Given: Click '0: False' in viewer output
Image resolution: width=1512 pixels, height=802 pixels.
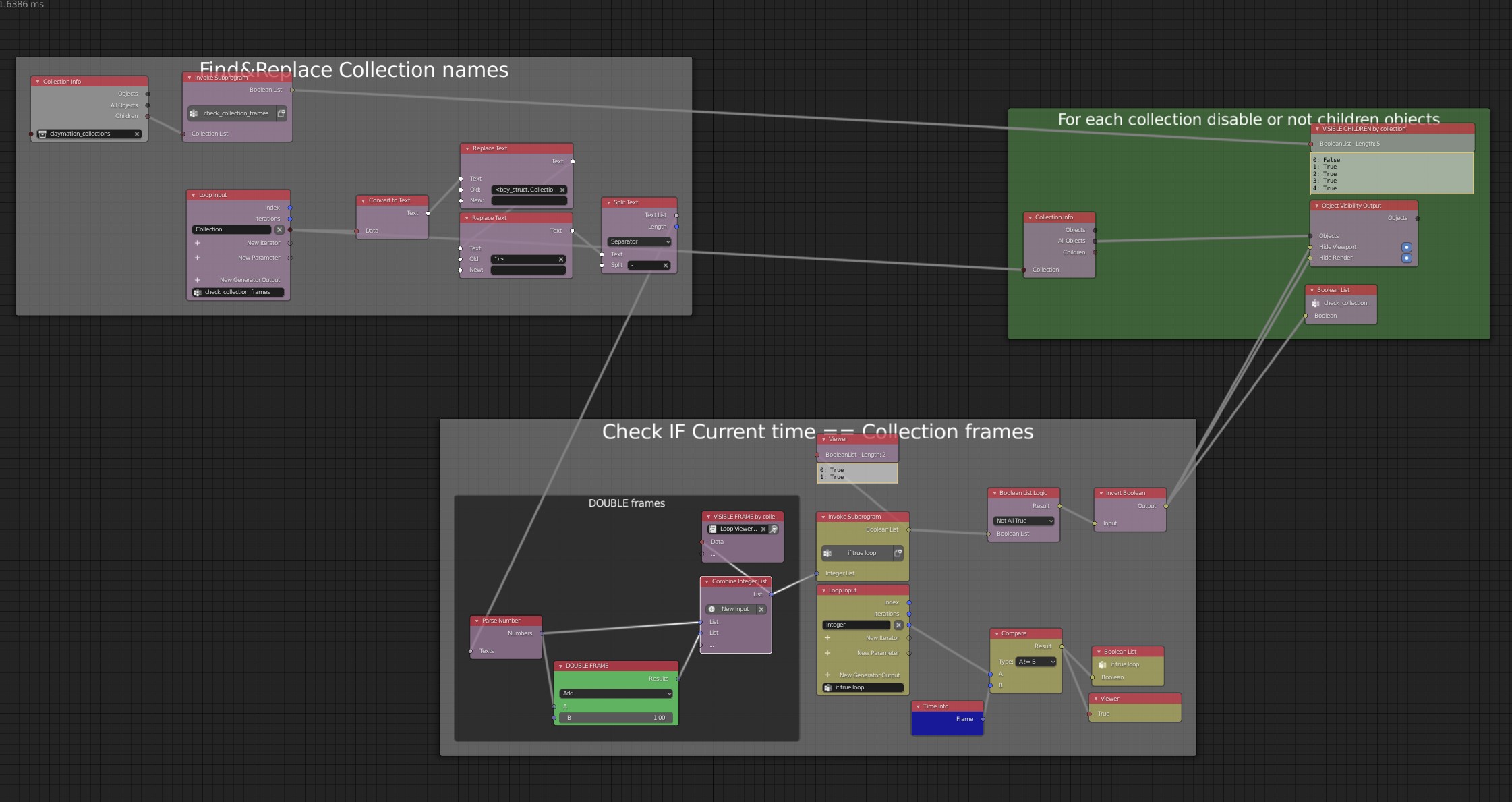Looking at the screenshot, I should point(1327,160).
